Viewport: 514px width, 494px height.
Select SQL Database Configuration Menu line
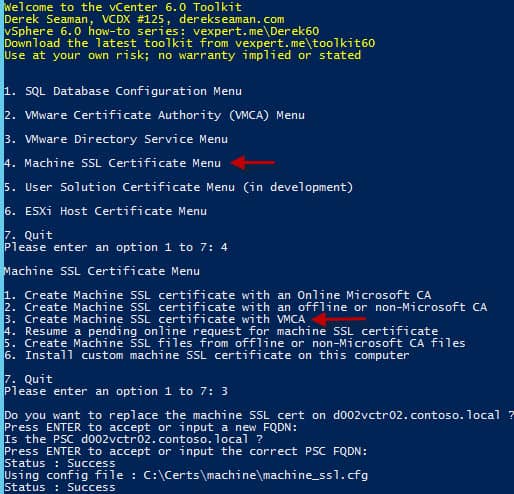[123, 91]
